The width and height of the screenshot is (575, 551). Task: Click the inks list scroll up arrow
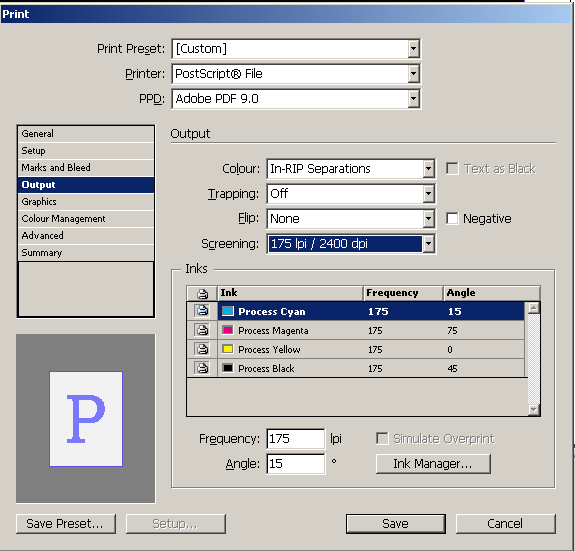coord(534,308)
